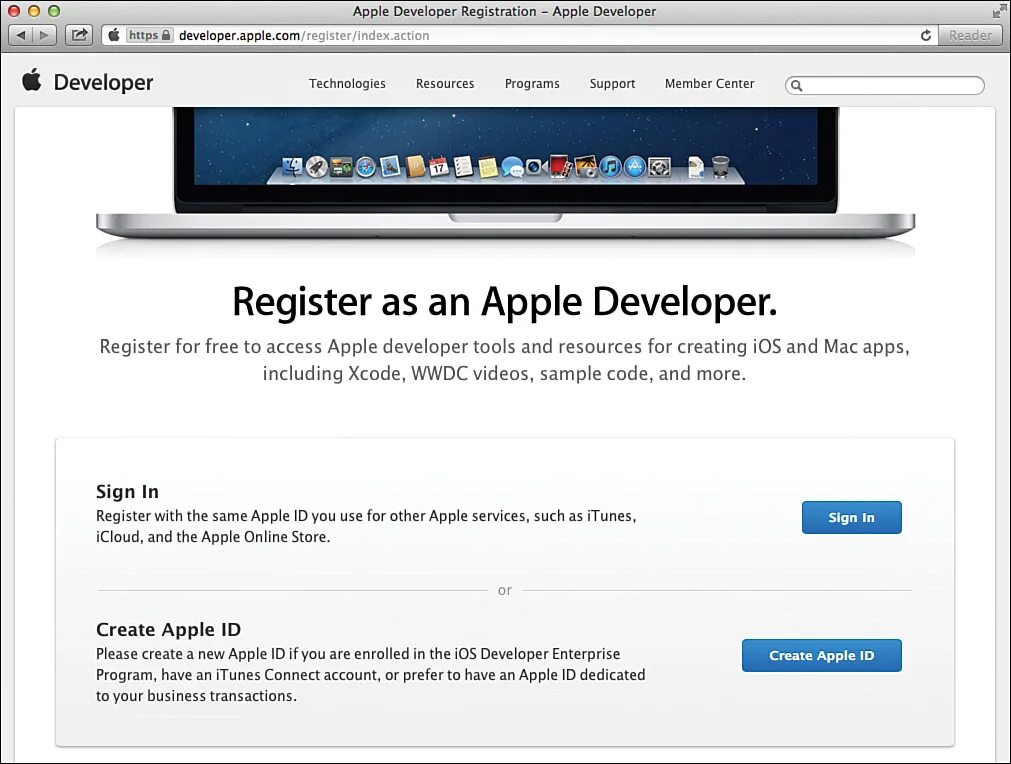
Task: Click the iTunes music note icon in dock
Action: click(610, 167)
